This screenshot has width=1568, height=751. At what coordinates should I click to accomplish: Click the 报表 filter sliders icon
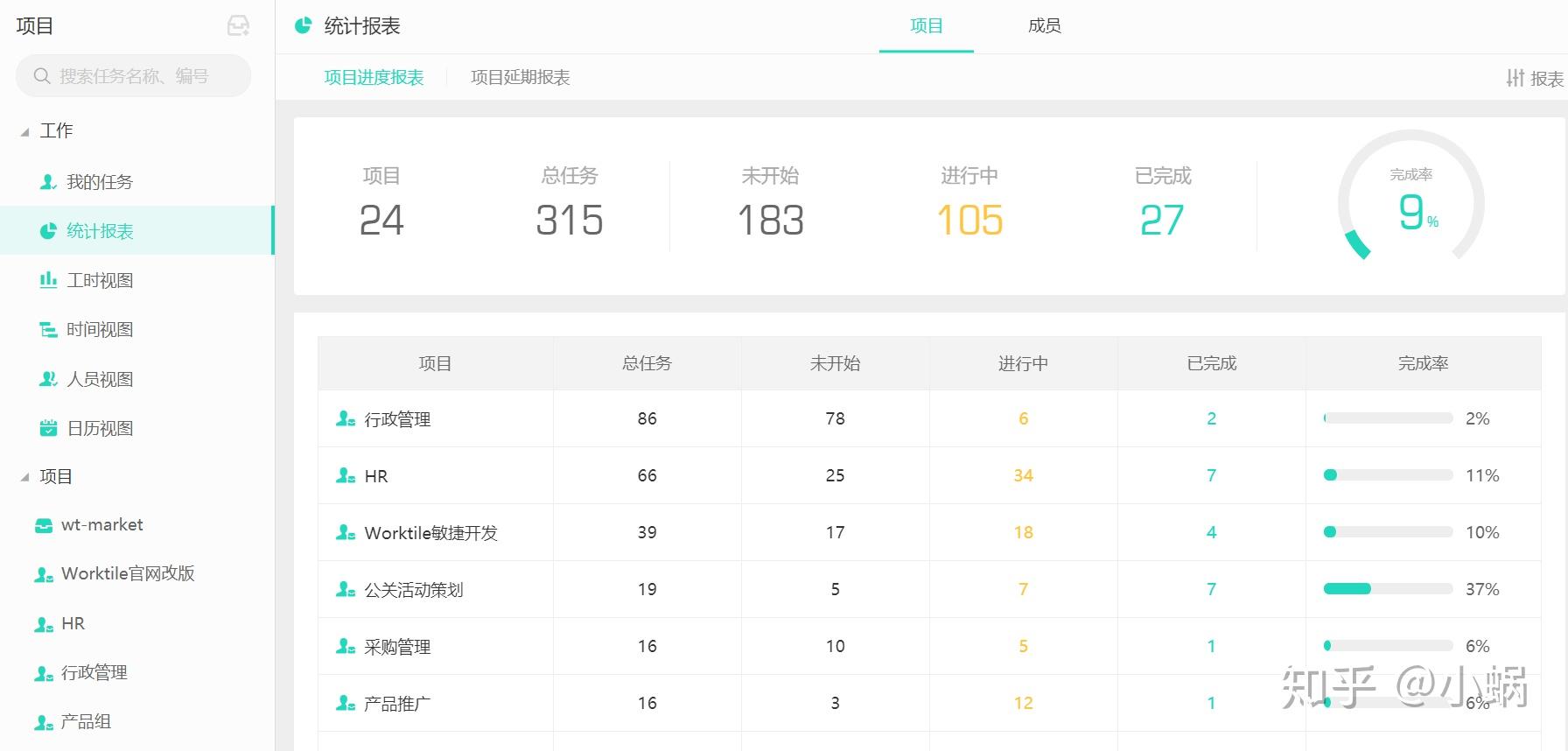point(1515,78)
